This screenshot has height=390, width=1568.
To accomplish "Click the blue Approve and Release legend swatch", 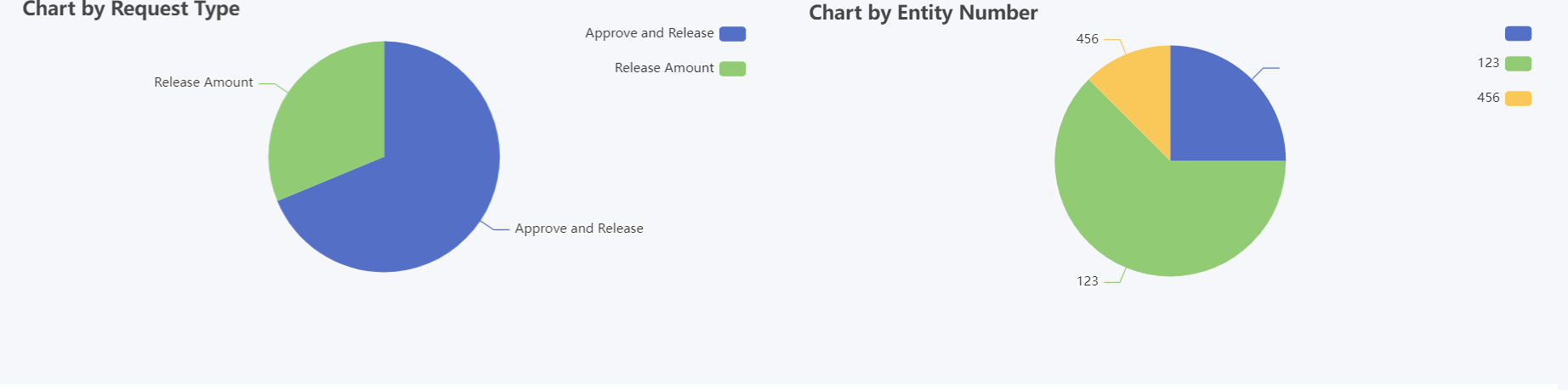I will 732,34.
